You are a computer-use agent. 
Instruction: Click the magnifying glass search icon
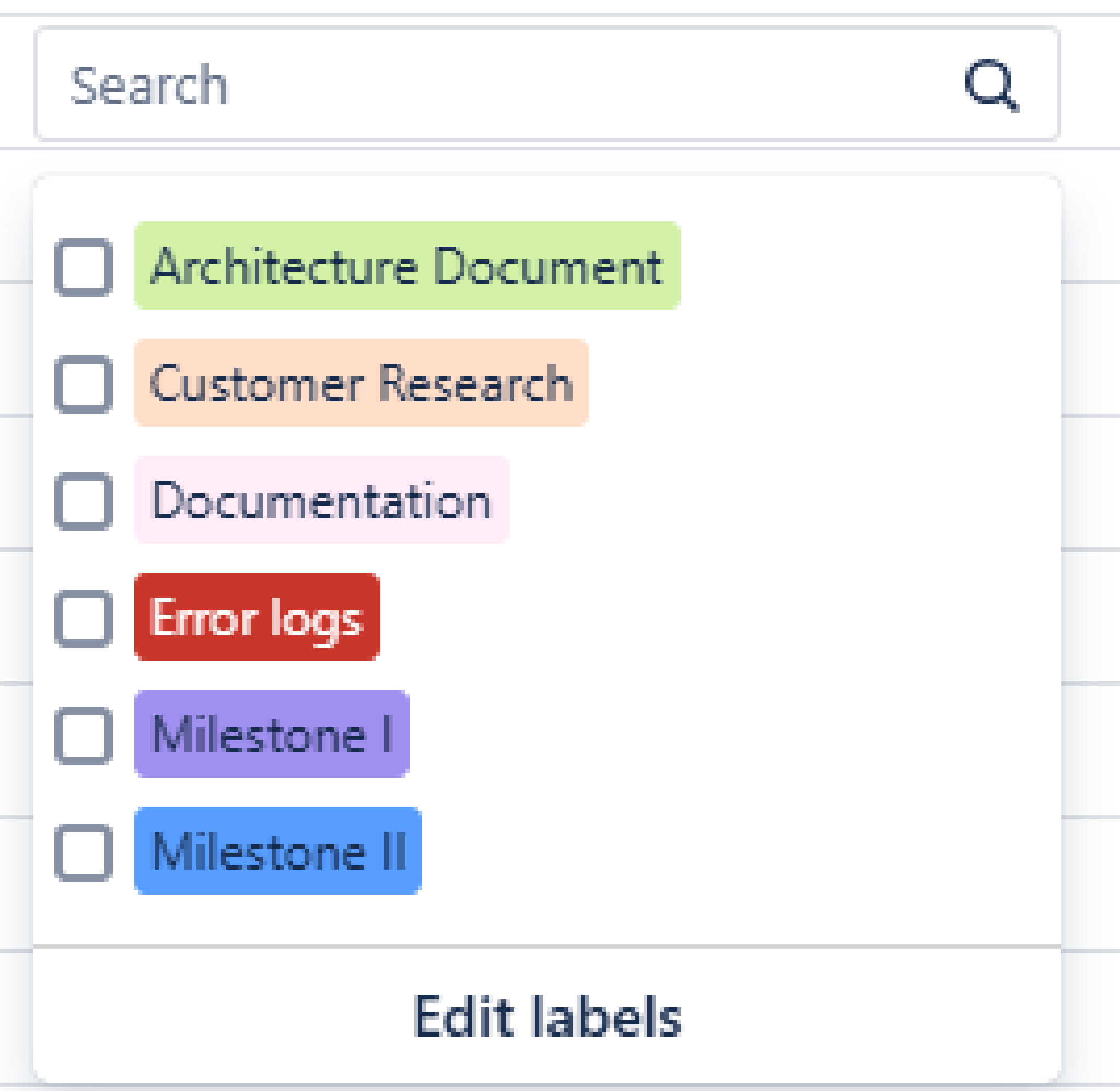[x=991, y=84]
